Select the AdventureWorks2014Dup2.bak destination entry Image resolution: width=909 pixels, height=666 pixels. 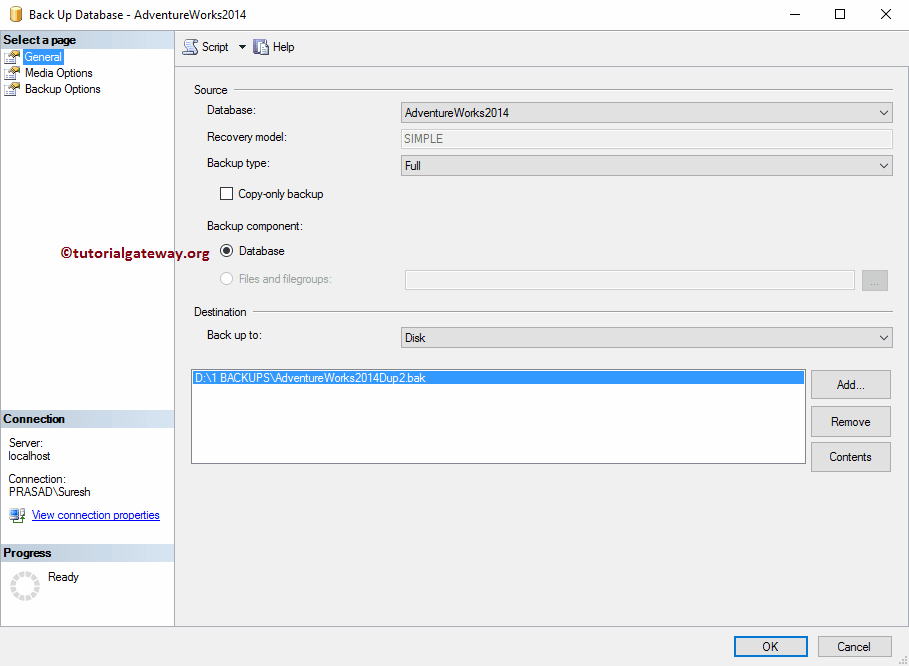pos(498,378)
